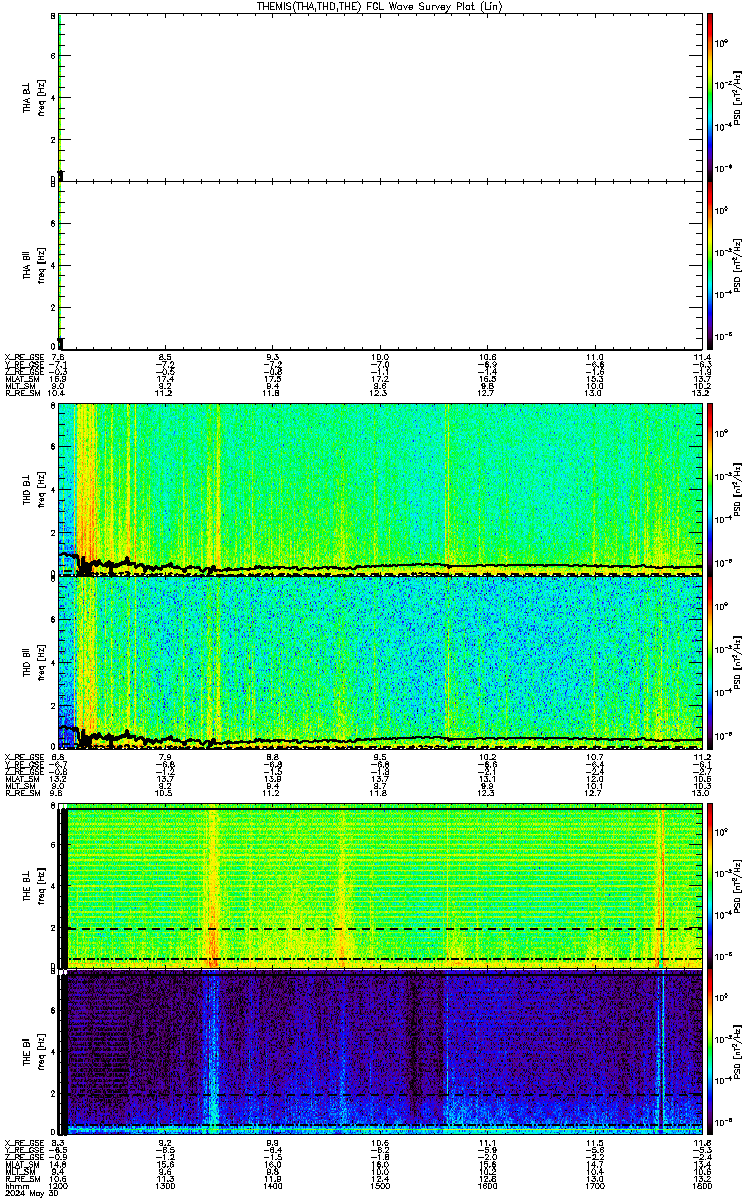Click the THD Bll PSD color bar
Screen dimensions: 750x1200
tap(710, 662)
